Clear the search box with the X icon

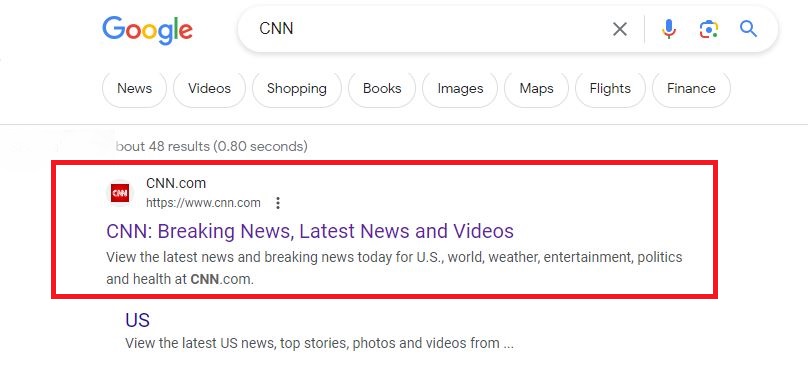coord(620,29)
